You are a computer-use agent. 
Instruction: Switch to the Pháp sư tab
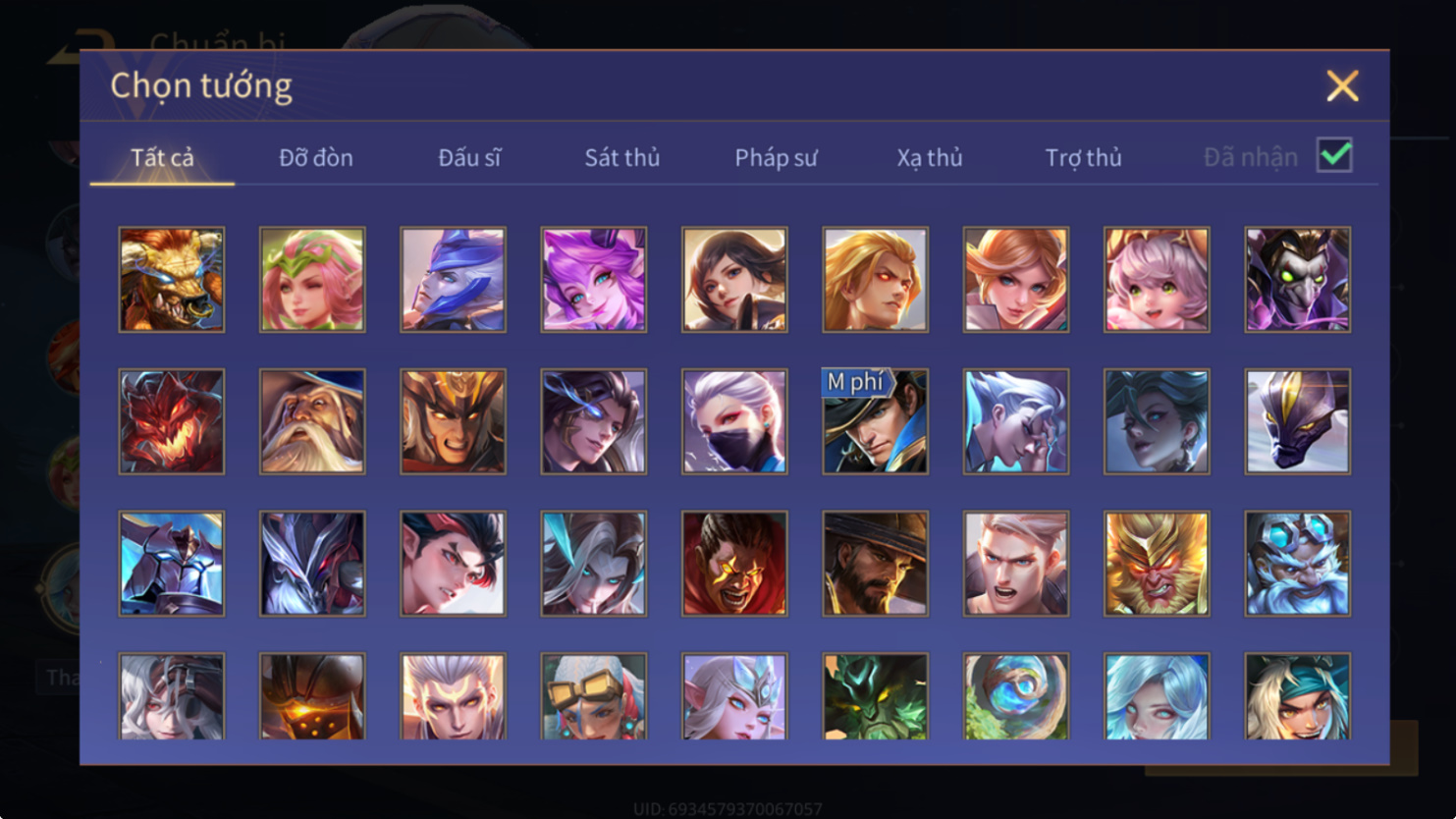click(776, 157)
